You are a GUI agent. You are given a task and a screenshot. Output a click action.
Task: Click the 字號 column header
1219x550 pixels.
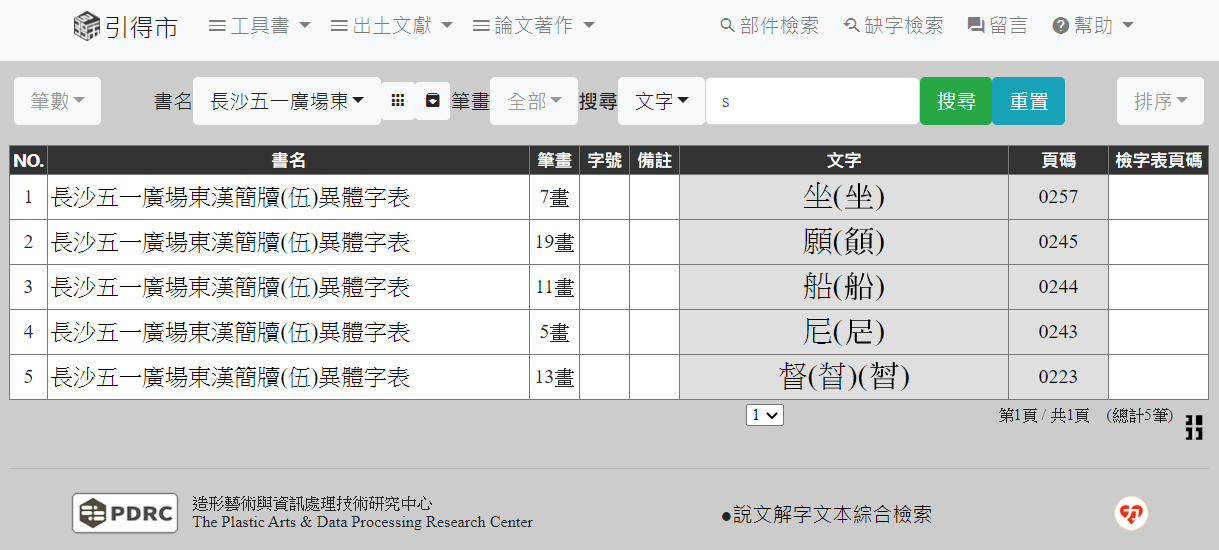coord(605,160)
